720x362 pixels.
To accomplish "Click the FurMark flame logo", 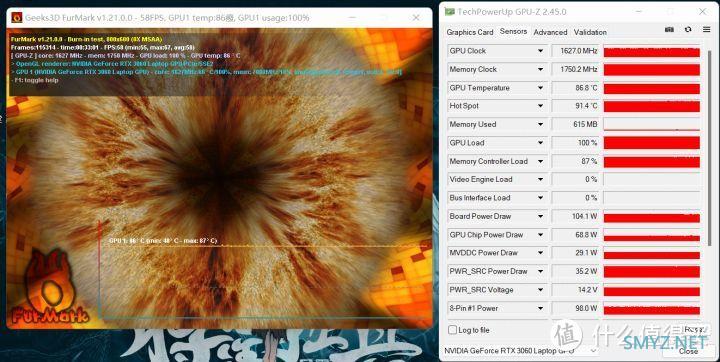I will (49, 286).
